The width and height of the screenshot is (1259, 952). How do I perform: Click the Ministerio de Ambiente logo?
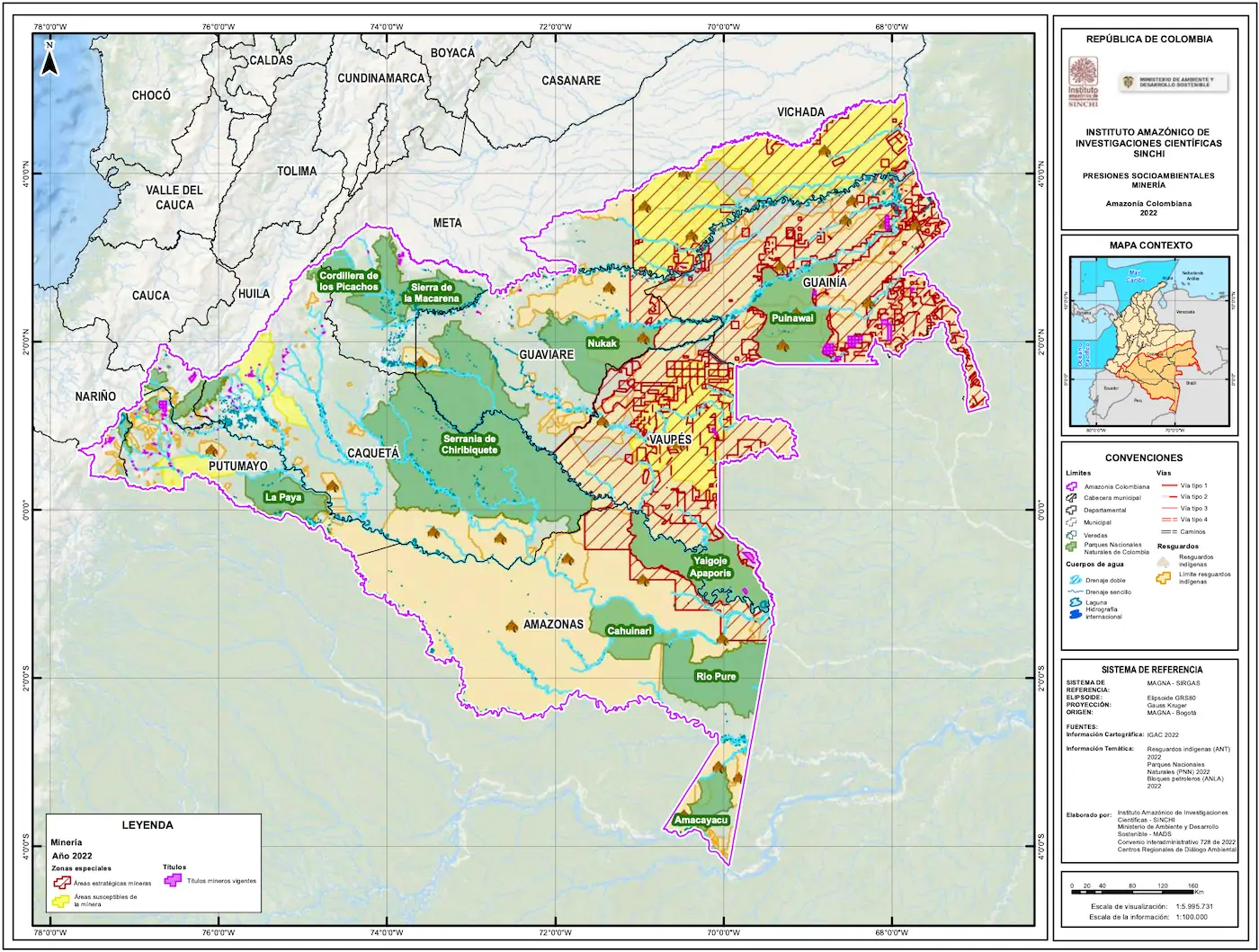(x=1164, y=83)
